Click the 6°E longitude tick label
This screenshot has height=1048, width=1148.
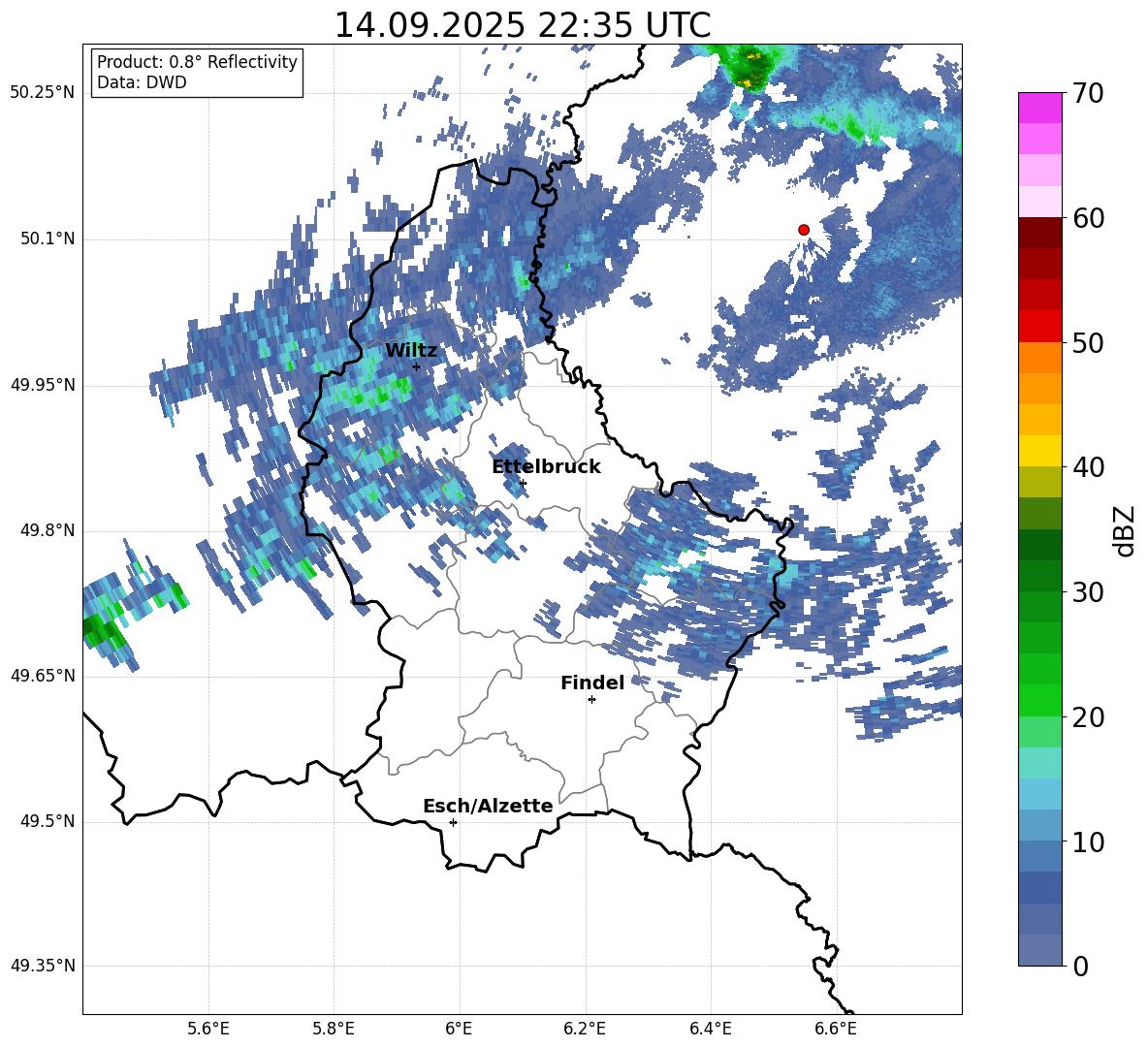tap(459, 1029)
